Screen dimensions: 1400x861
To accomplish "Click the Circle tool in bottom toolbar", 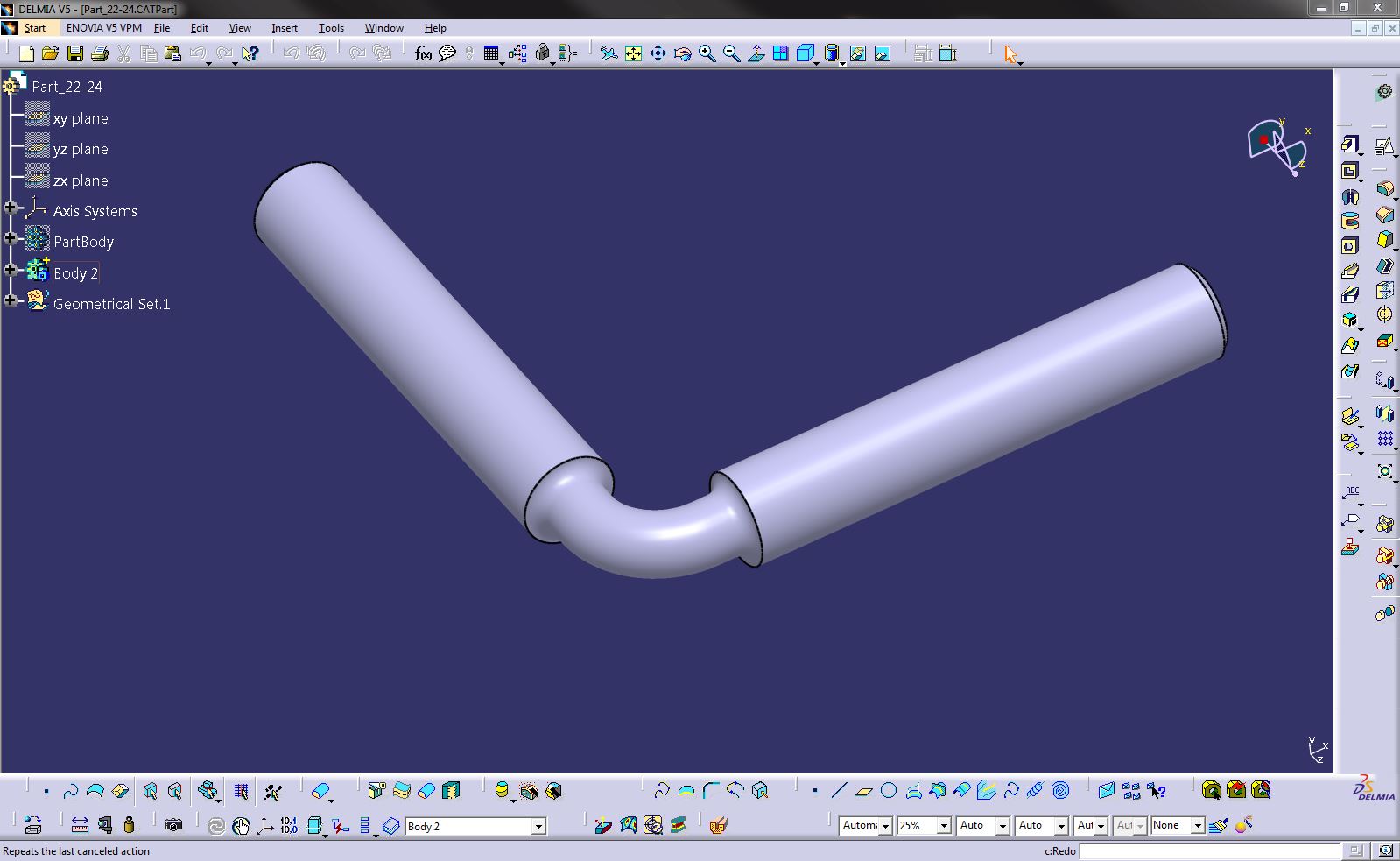I will [889, 791].
